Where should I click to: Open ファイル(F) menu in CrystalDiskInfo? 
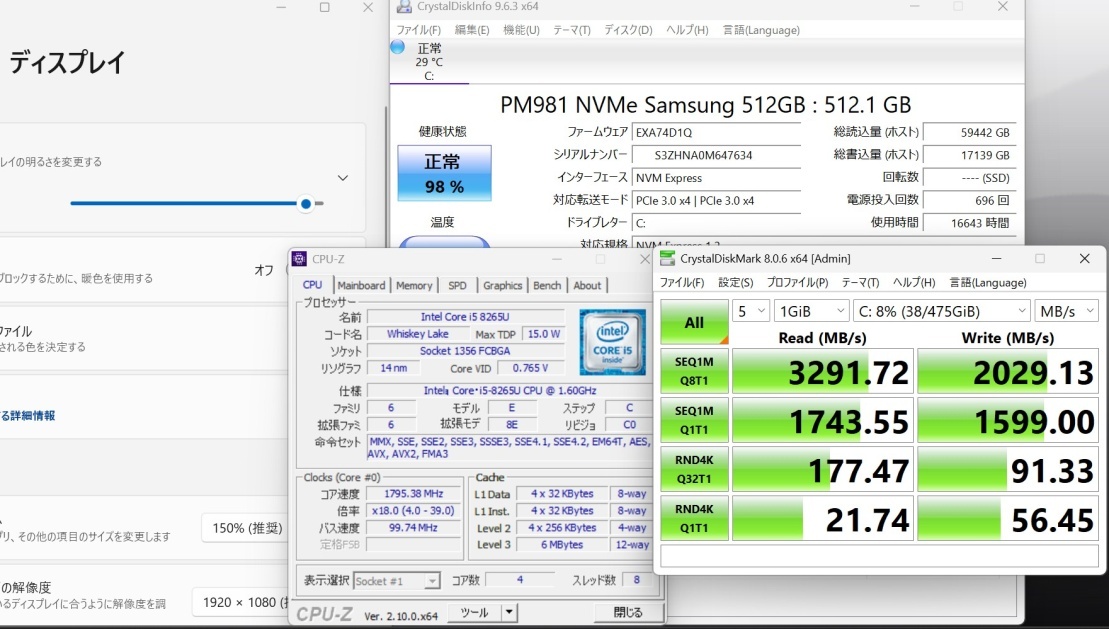[x=419, y=30]
